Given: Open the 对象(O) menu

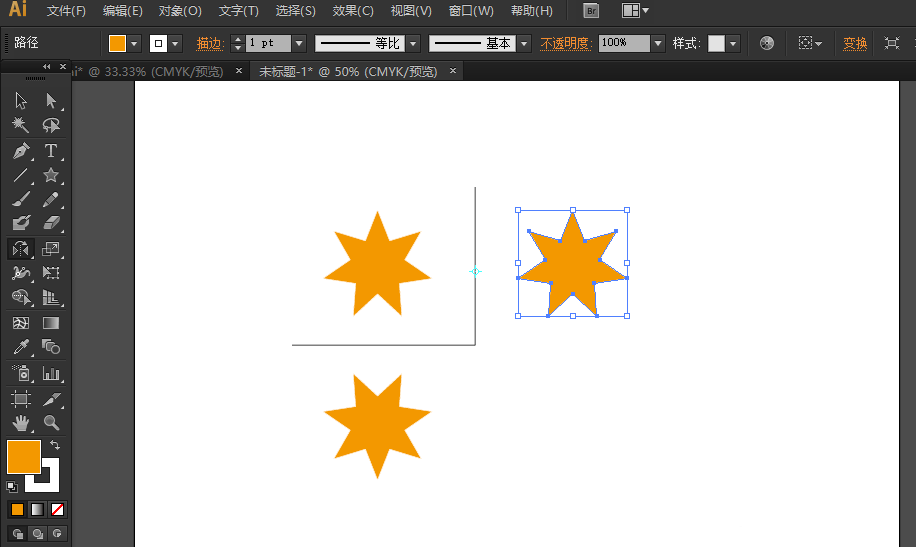Looking at the screenshot, I should [x=180, y=11].
